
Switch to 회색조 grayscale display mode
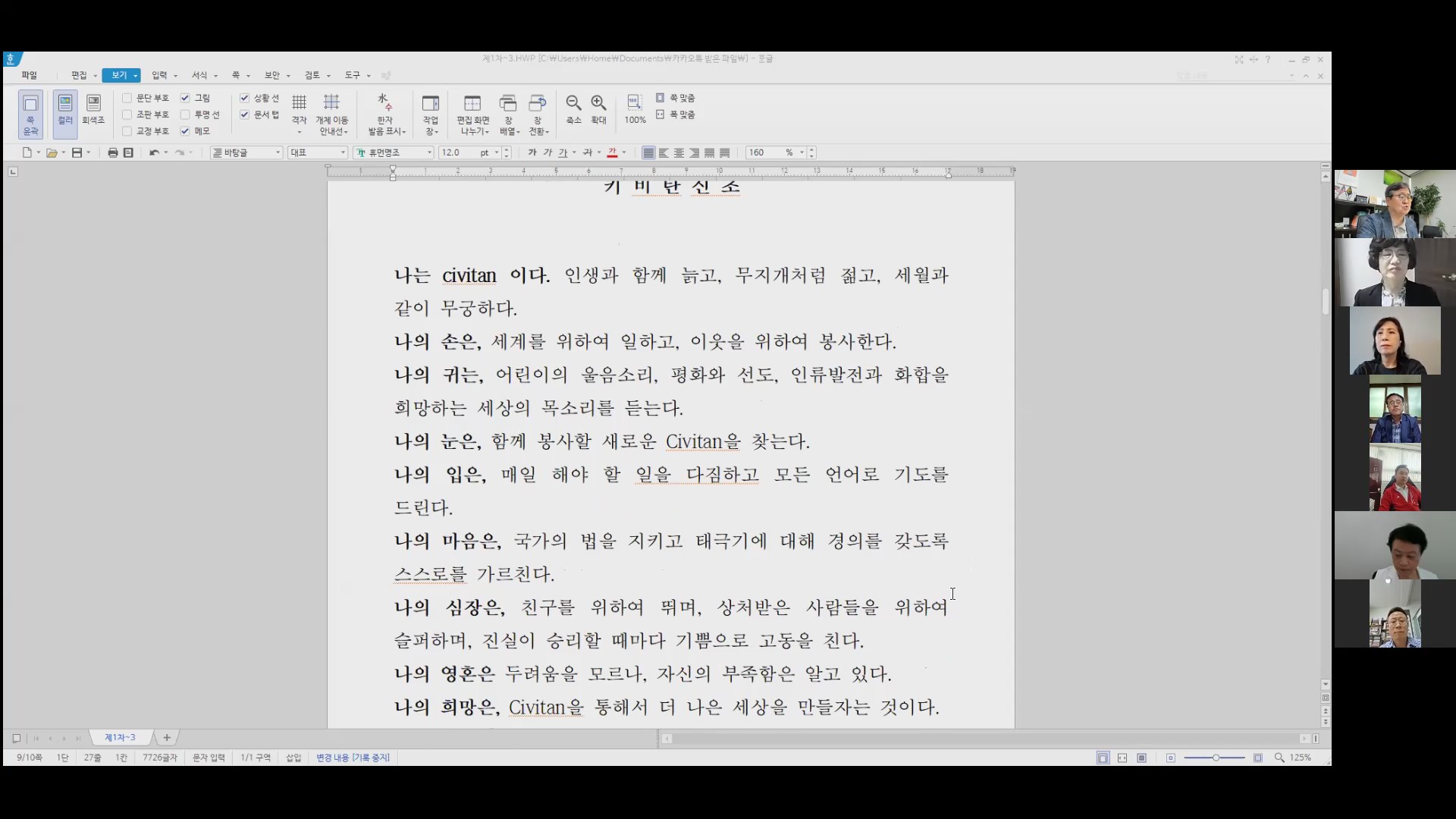tap(93, 110)
